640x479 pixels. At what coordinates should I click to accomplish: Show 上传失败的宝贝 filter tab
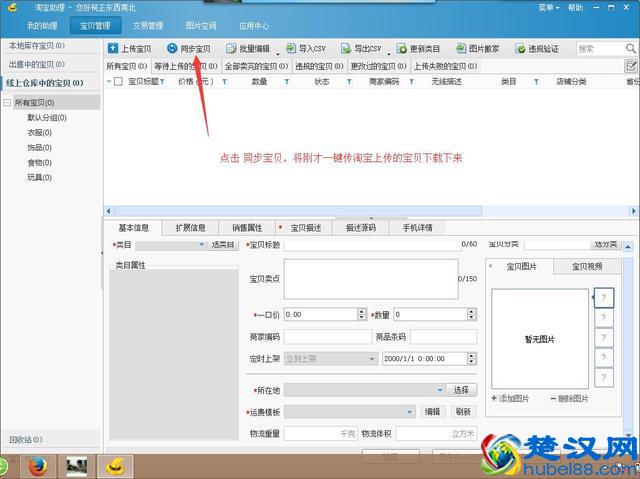click(x=446, y=66)
